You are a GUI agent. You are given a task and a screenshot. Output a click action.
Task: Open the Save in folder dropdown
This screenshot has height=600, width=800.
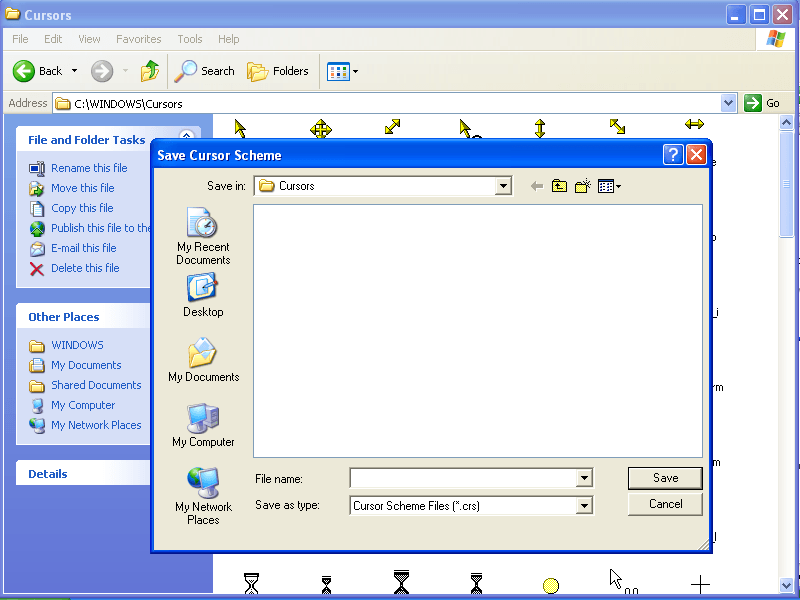click(x=503, y=185)
